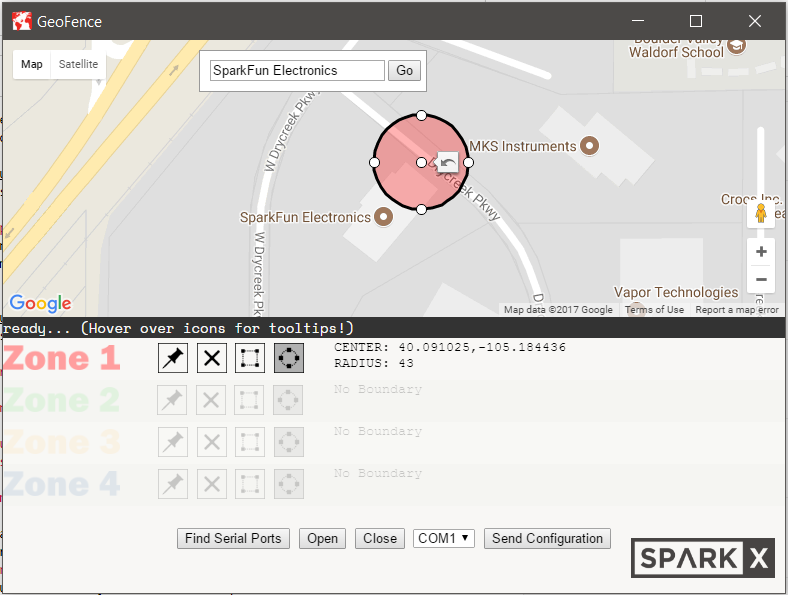Select Zone 4 rectangle boundary tool
This screenshot has width=788, height=595.
[250, 484]
